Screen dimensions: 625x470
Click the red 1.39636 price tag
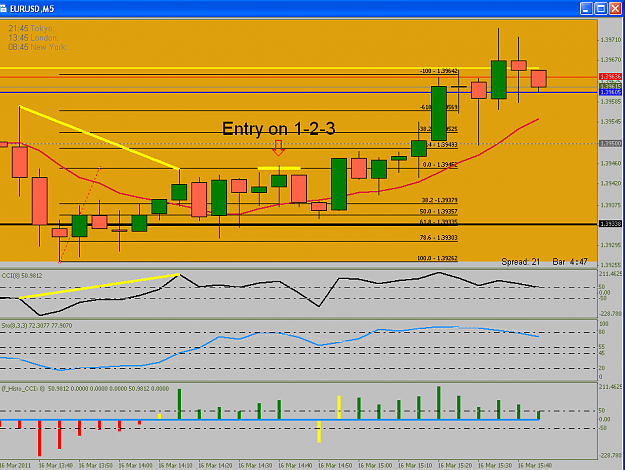tap(611, 77)
